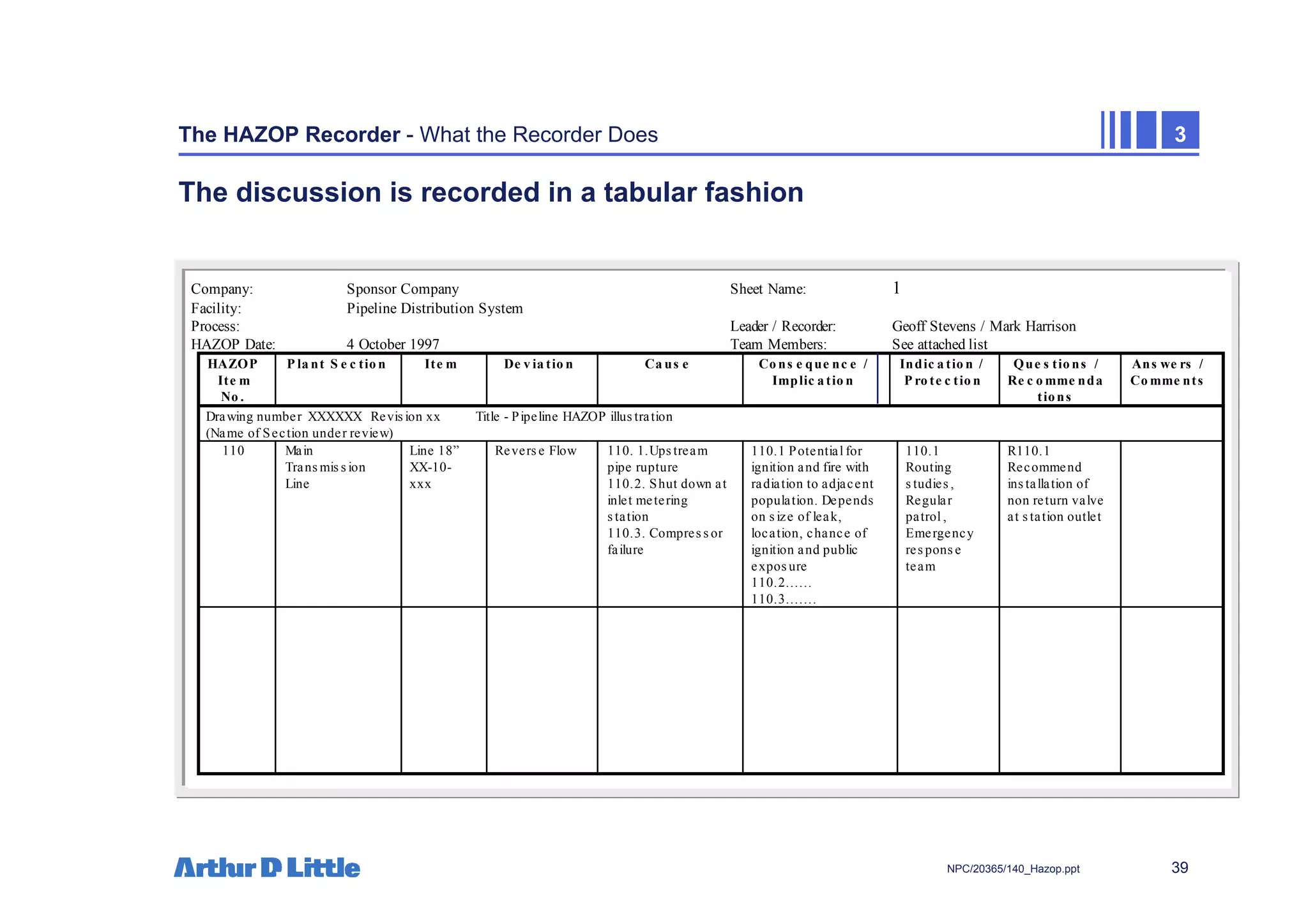Select the slide title 'The HAZOP Recorder'
The height and width of the screenshot is (924, 1308).
pos(289,134)
